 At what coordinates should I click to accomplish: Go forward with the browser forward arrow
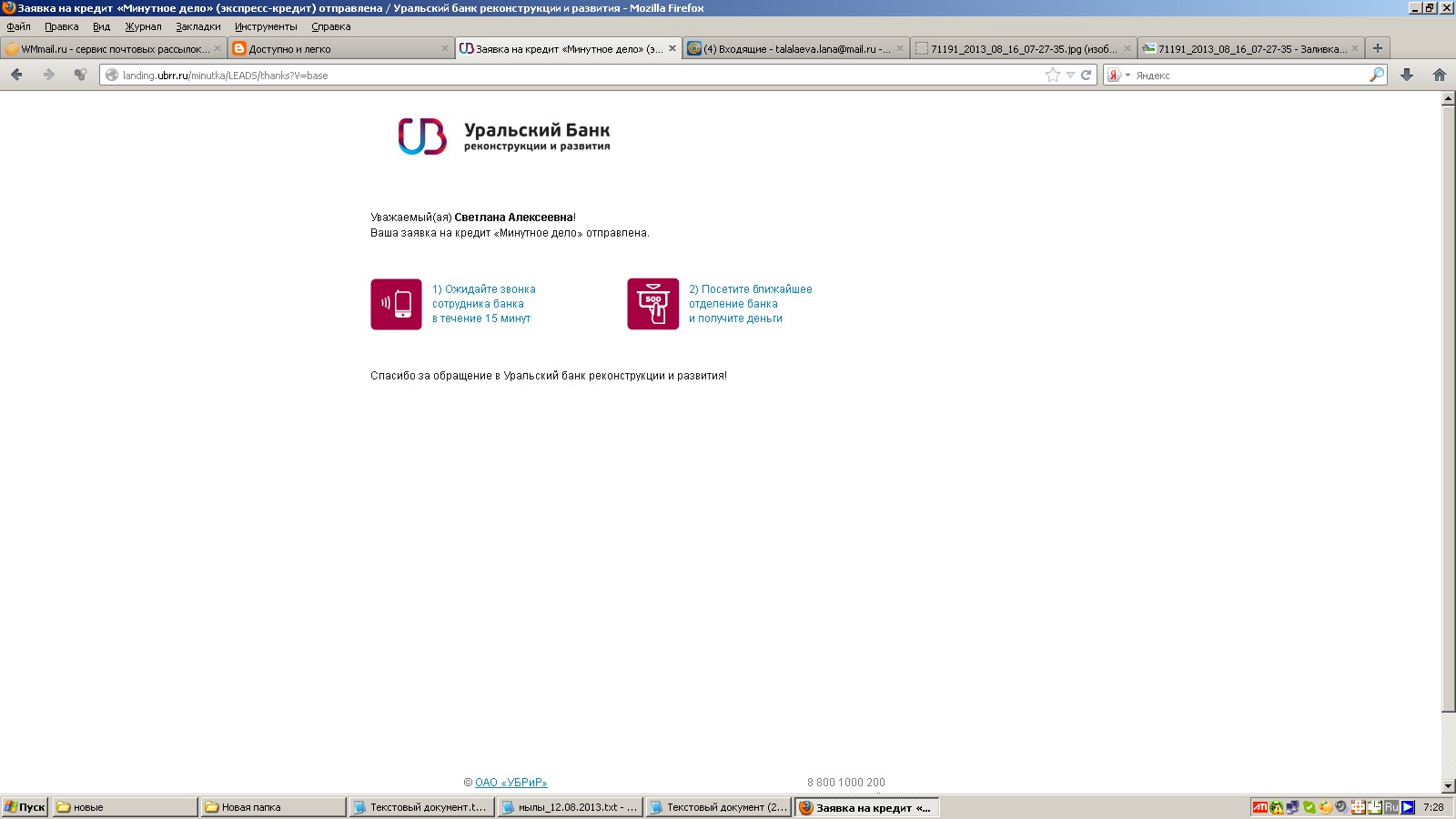(x=49, y=75)
